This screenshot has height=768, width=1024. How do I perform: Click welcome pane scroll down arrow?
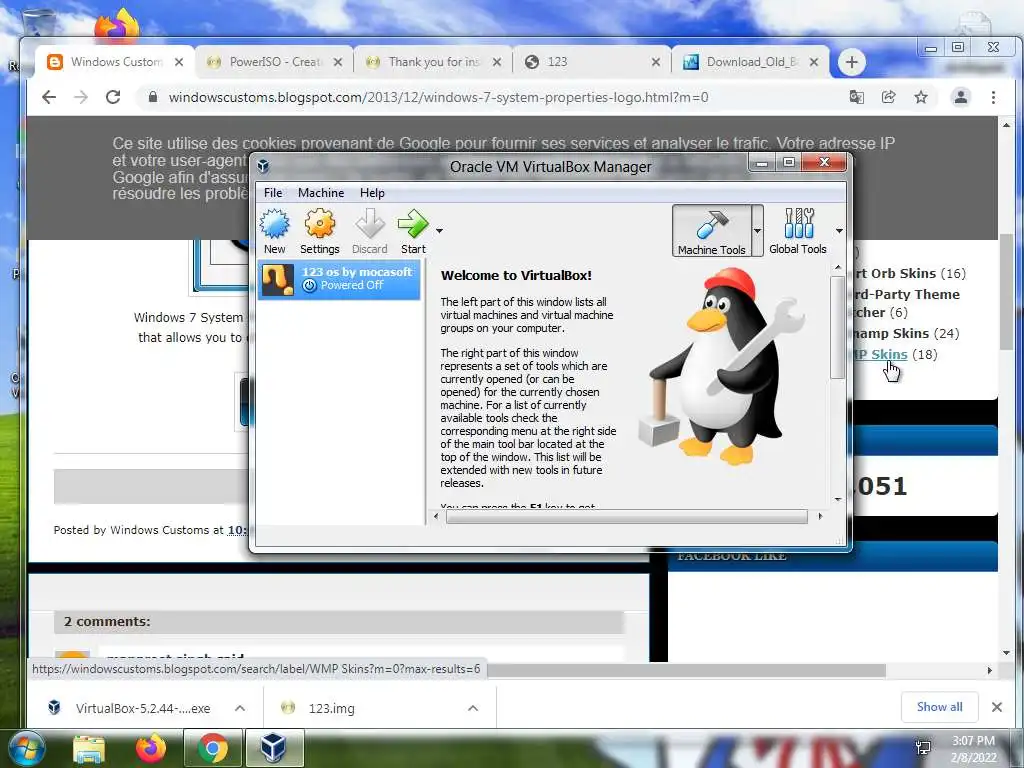tap(838, 500)
